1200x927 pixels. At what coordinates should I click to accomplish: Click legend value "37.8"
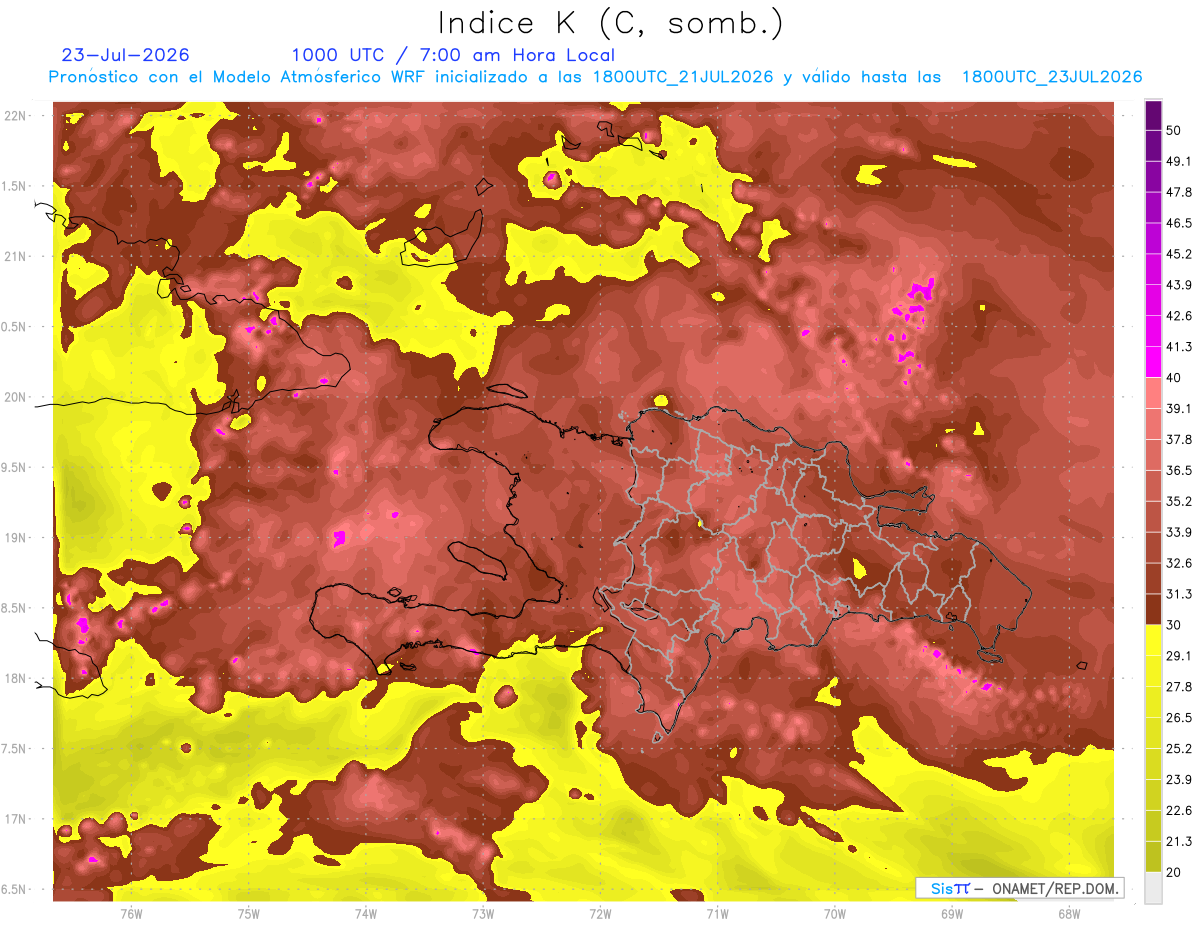[1179, 439]
